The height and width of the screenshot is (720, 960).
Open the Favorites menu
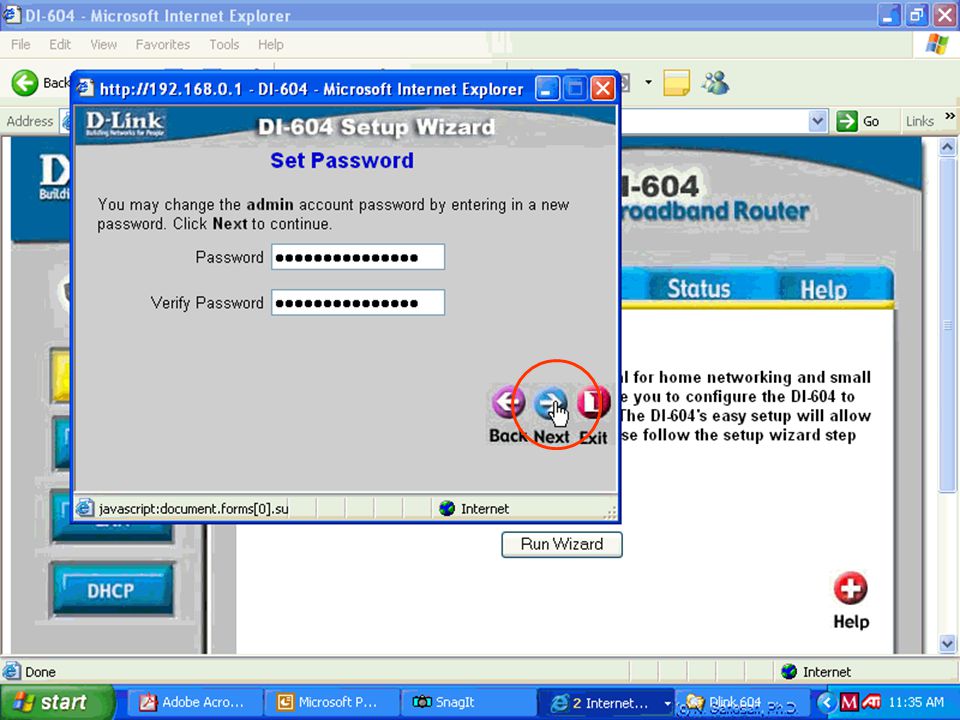click(163, 45)
